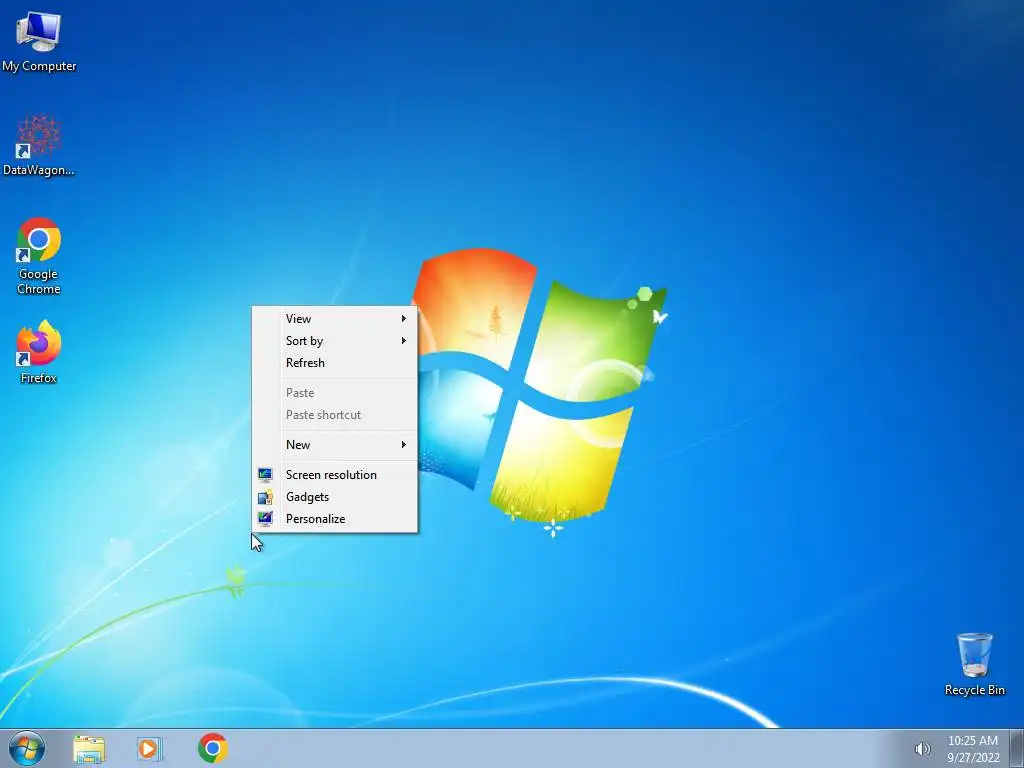Select the Firefox desktop shortcut

click(x=39, y=351)
